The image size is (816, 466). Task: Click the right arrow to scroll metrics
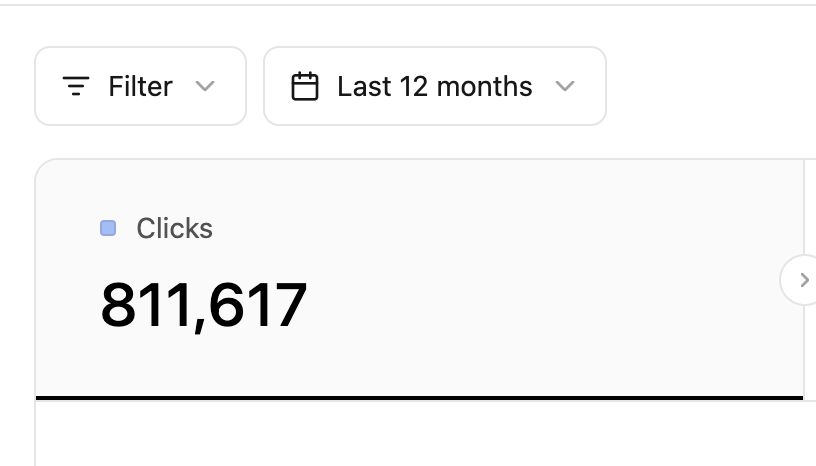click(x=803, y=280)
